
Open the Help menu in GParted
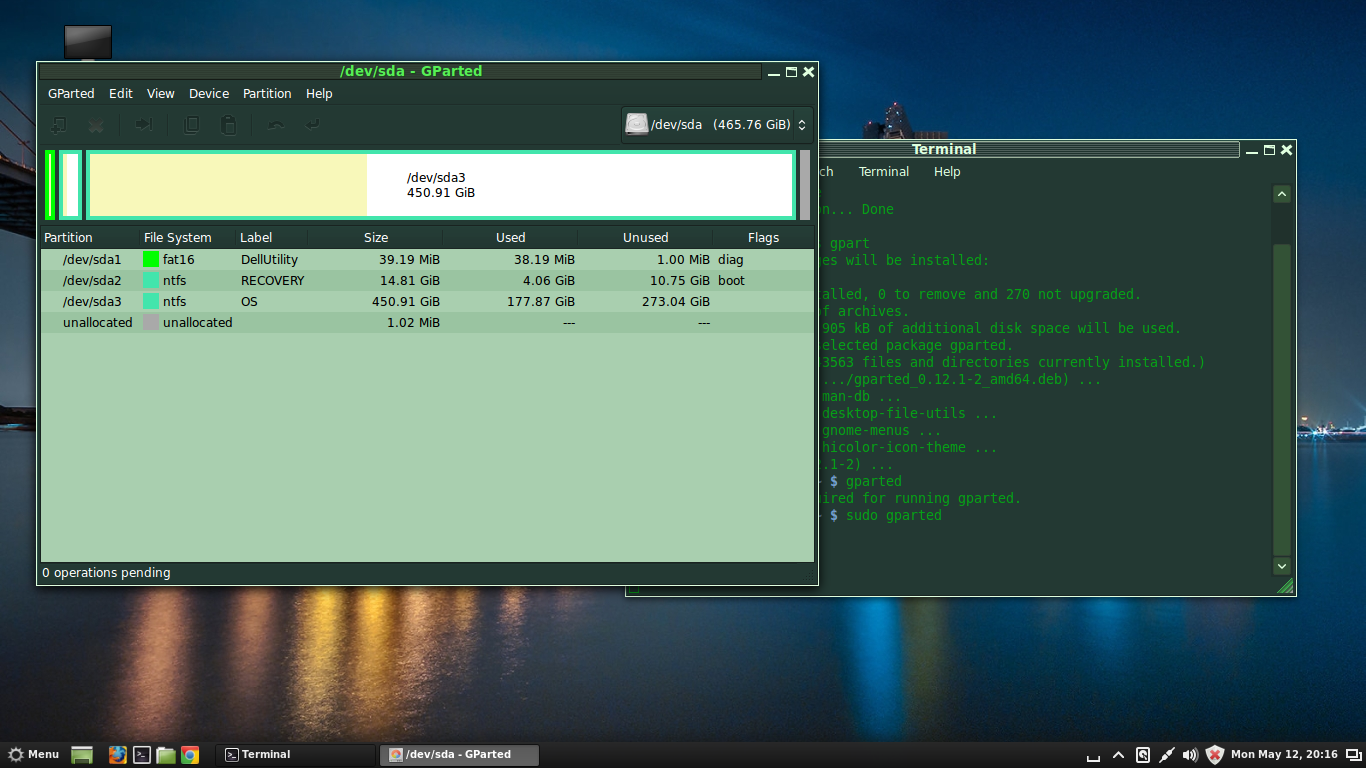[x=319, y=93]
